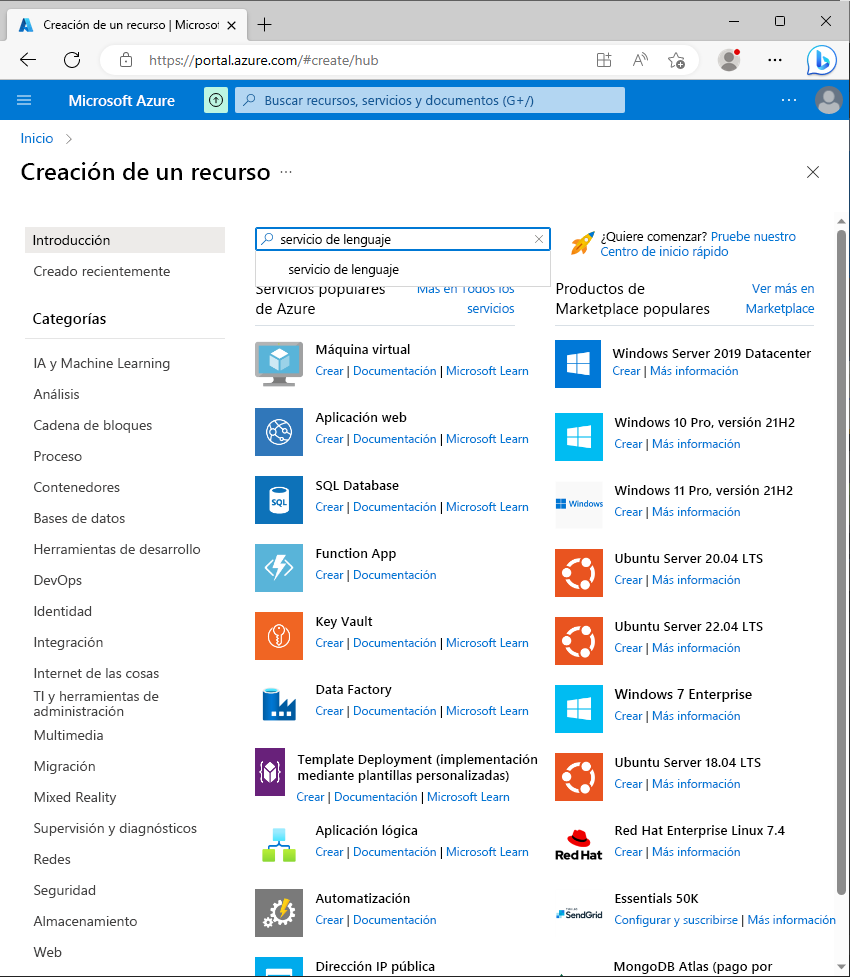Click the vertical scrollbar of the blade
The image size is (850, 977).
click(x=841, y=563)
